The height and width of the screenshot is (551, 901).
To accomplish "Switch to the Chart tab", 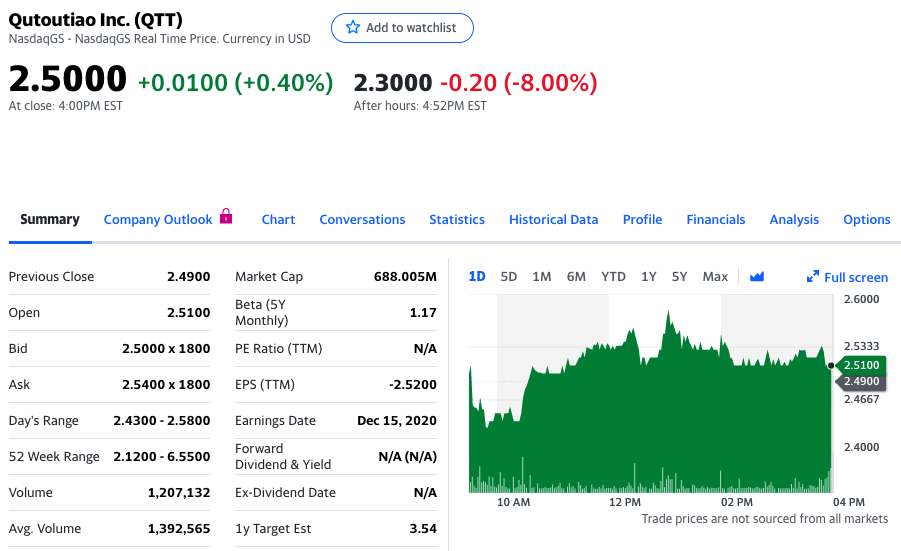I will 278,219.
